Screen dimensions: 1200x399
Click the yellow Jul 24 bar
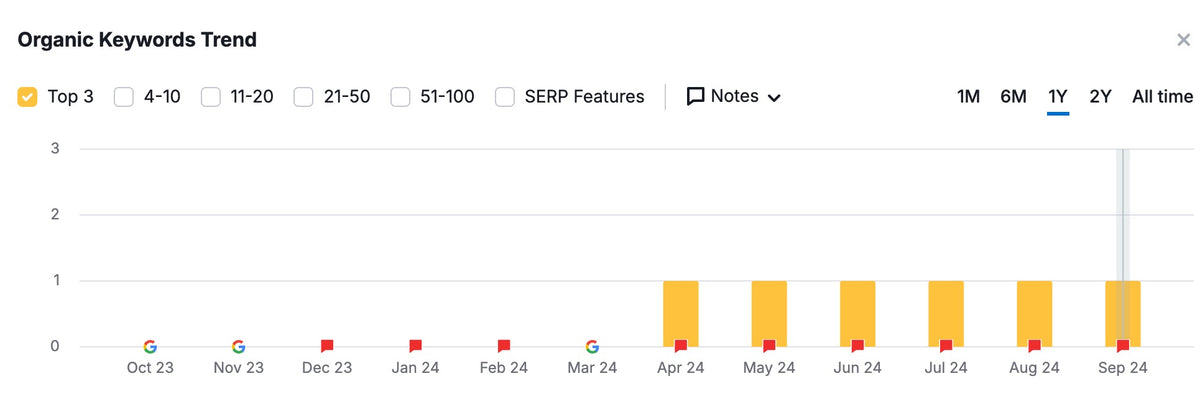coord(946,313)
